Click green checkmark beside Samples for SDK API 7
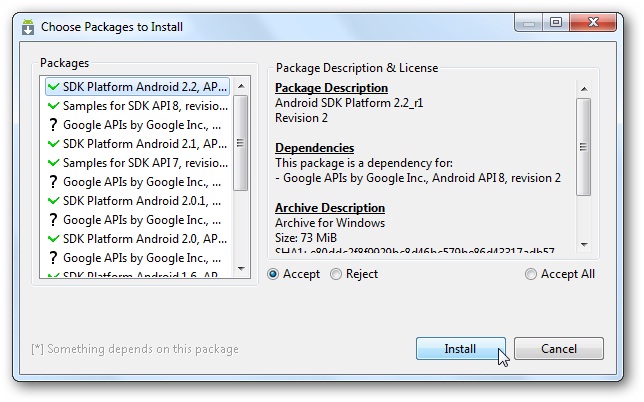 pyautogui.click(x=53, y=163)
